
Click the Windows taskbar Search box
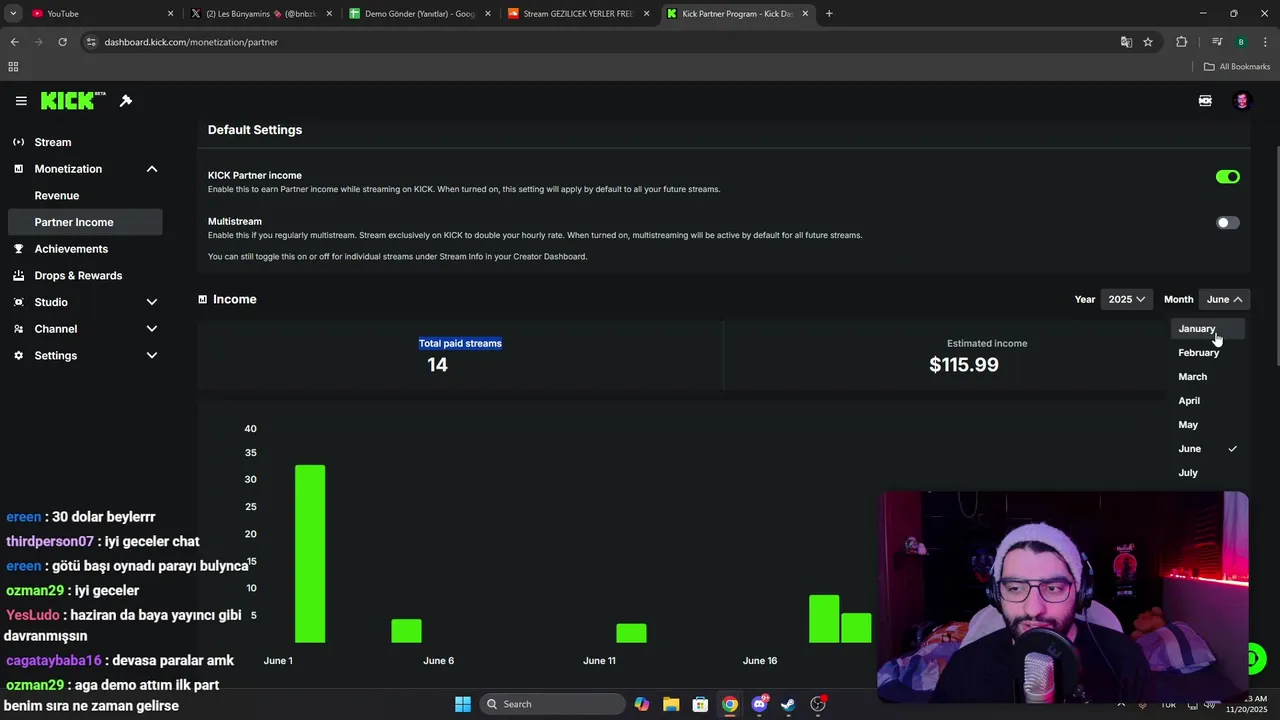[552, 704]
